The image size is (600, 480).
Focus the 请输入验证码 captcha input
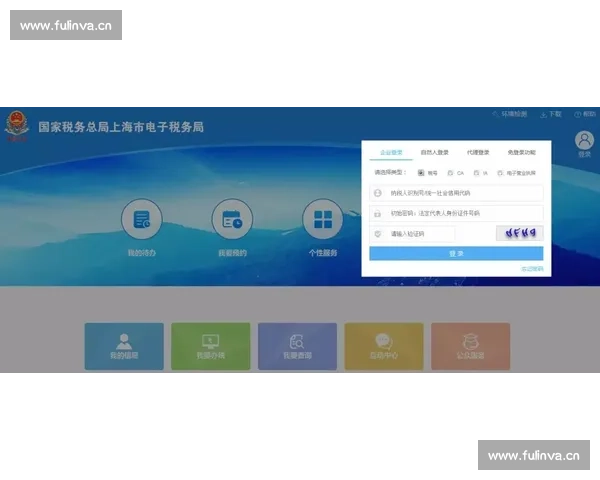[x=412, y=233]
